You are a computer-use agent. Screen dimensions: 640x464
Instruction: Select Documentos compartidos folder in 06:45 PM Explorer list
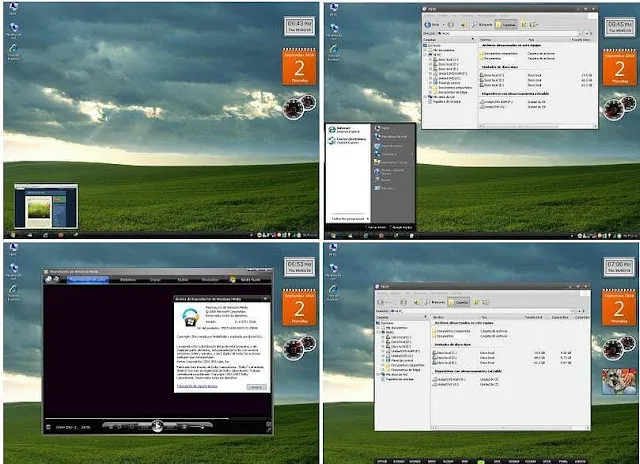pos(499,53)
